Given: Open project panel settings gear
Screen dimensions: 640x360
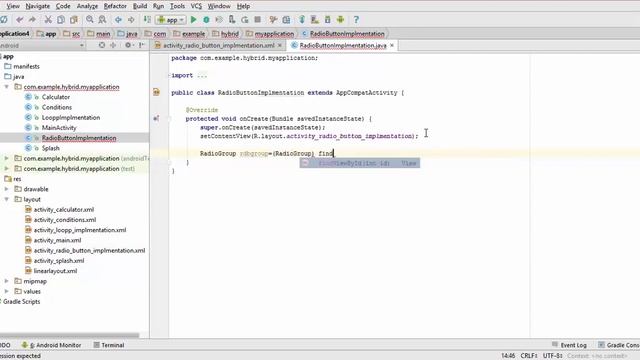Looking at the screenshot, I should click(129, 45).
